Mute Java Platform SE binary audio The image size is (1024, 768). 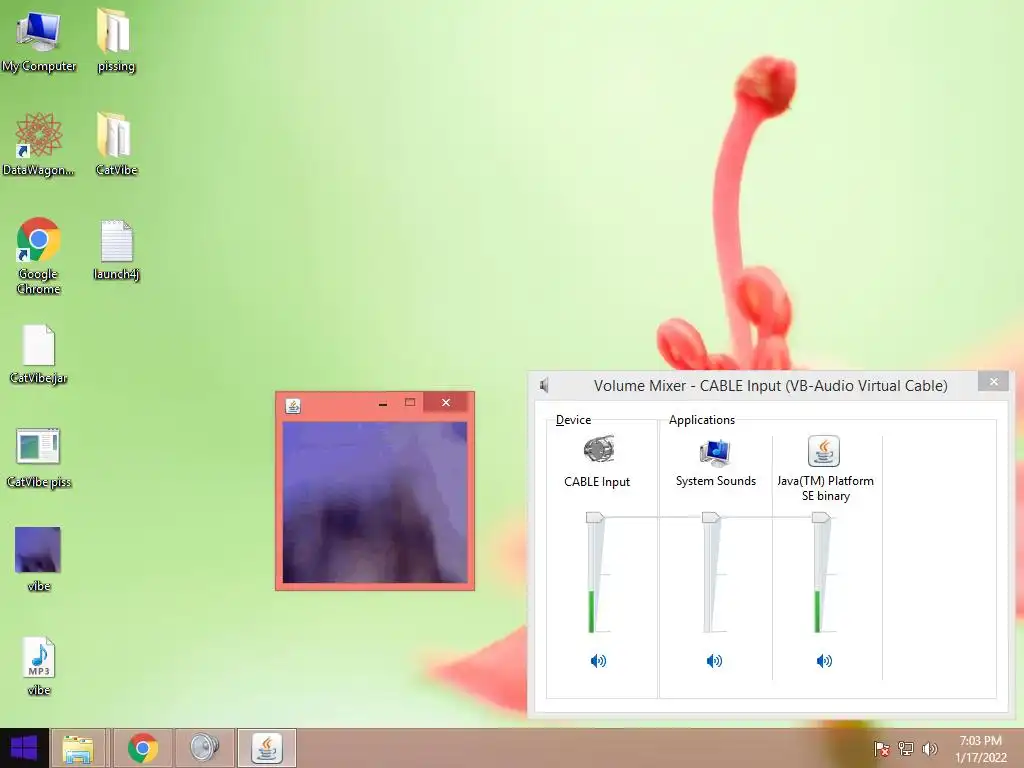(824, 661)
